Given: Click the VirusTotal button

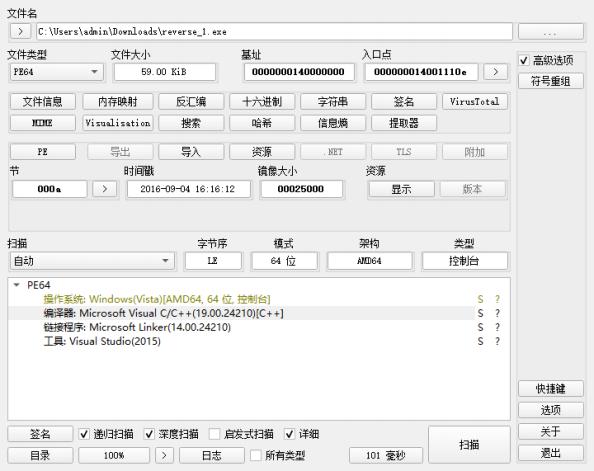Looking at the screenshot, I should [x=474, y=102].
